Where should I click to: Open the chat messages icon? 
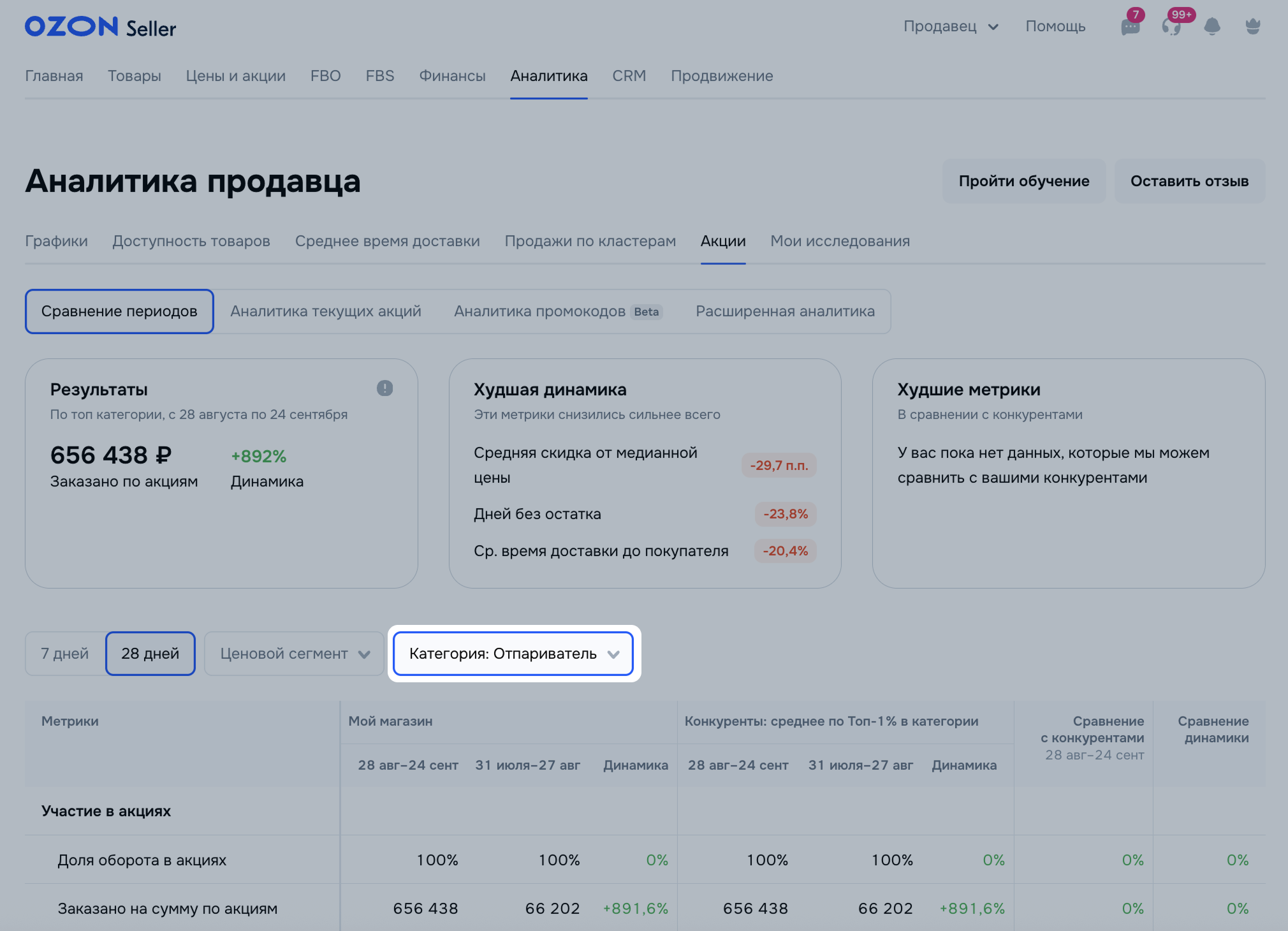(x=1130, y=27)
